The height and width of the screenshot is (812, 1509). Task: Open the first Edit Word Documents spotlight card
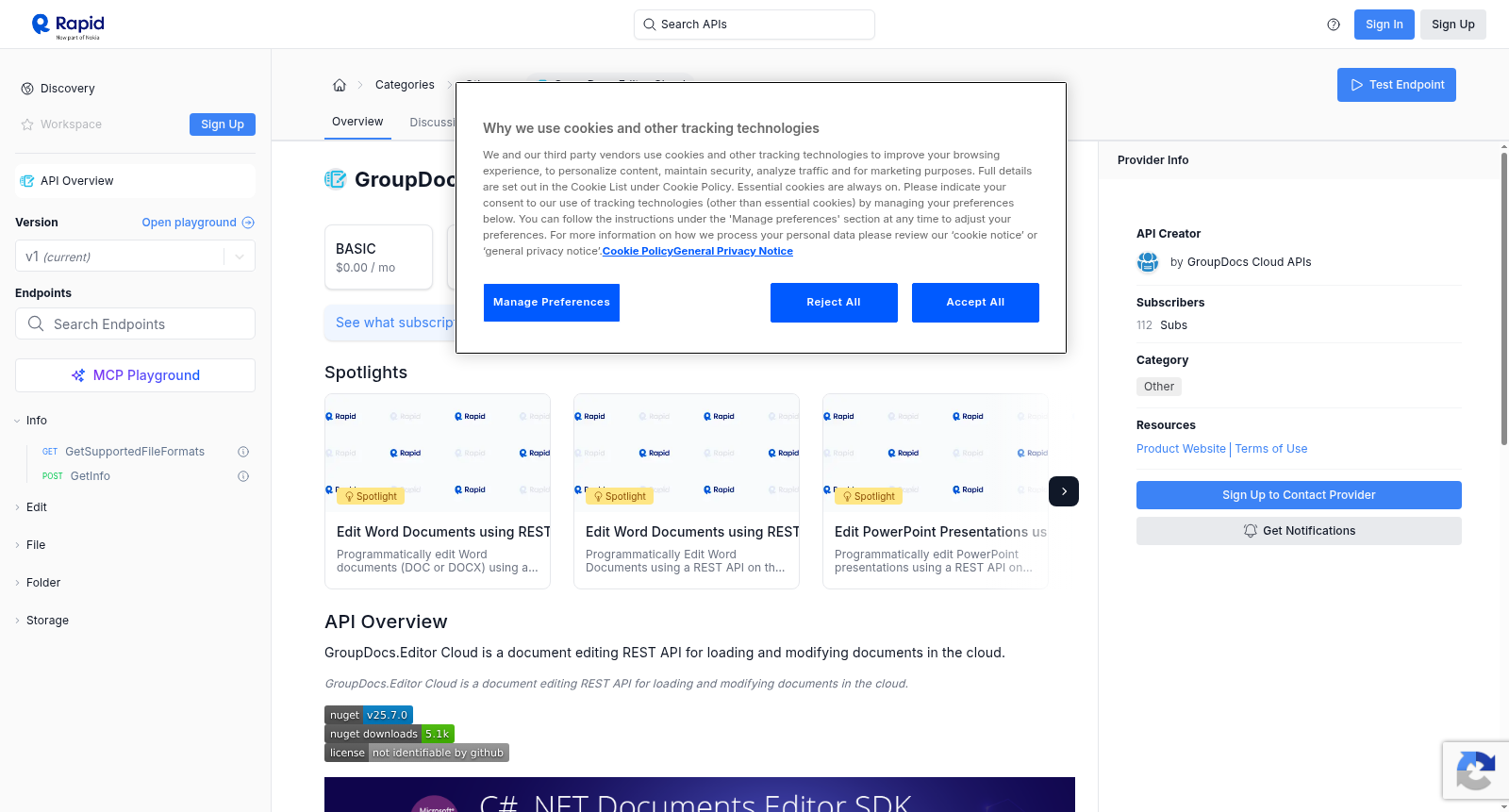tap(438, 491)
